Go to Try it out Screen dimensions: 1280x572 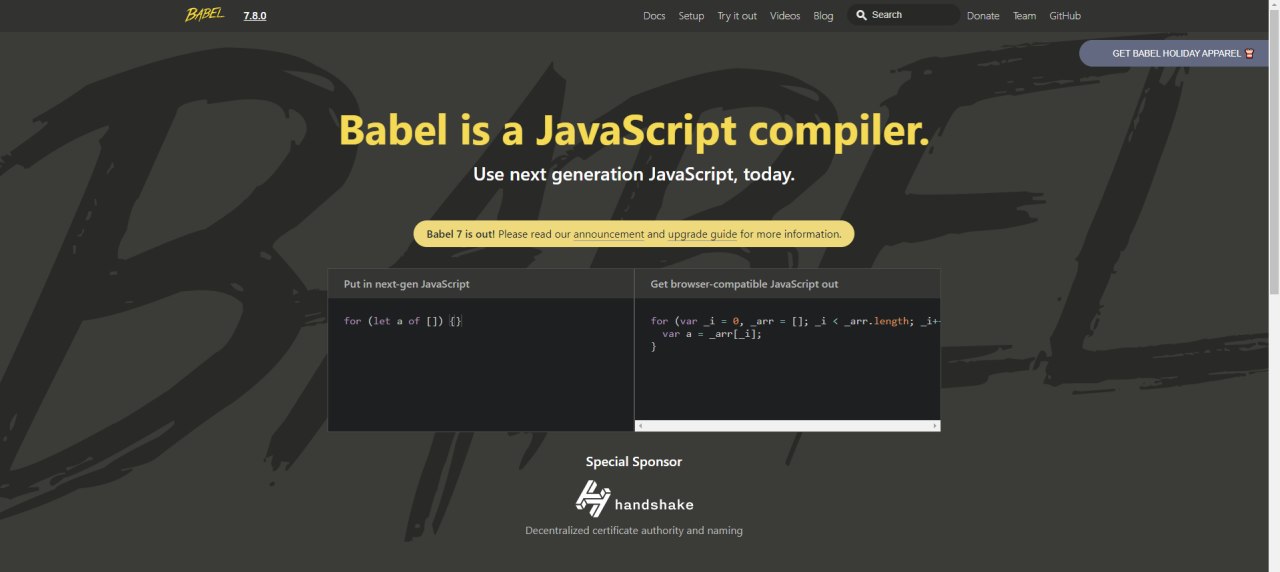click(737, 16)
